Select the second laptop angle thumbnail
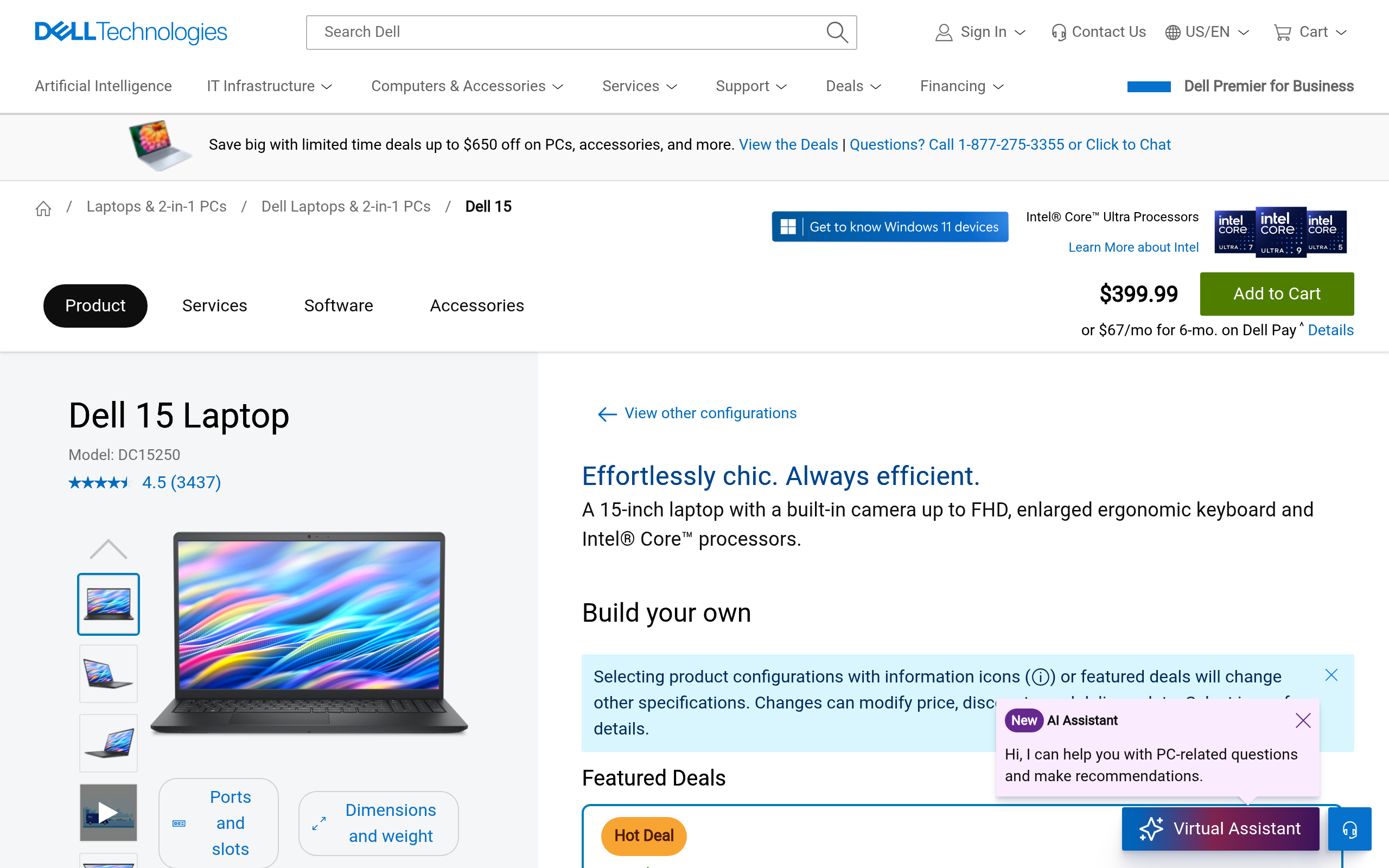The width and height of the screenshot is (1389, 868). [108, 673]
